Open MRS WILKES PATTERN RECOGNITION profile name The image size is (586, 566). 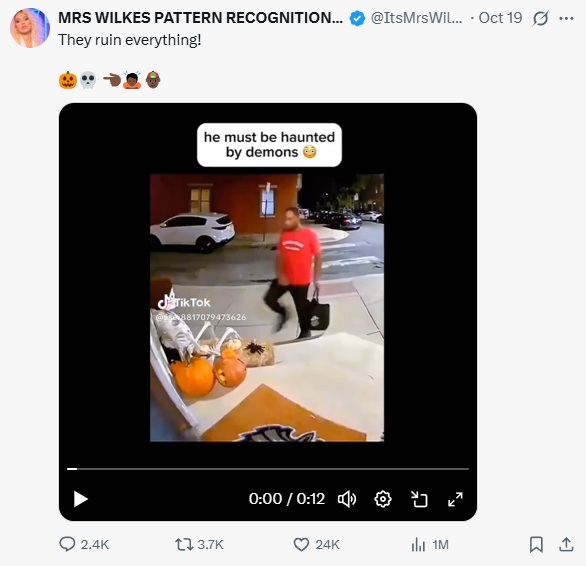tap(200, 18)
